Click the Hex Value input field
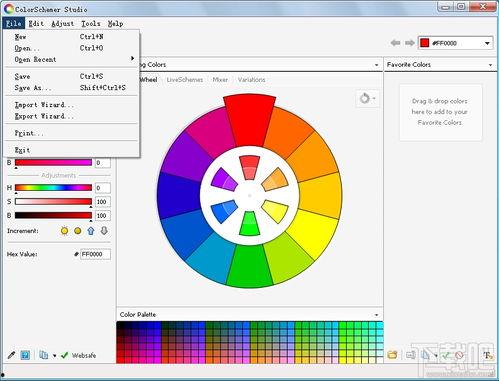This screenshot has height=381, width=499. (95, 254)
